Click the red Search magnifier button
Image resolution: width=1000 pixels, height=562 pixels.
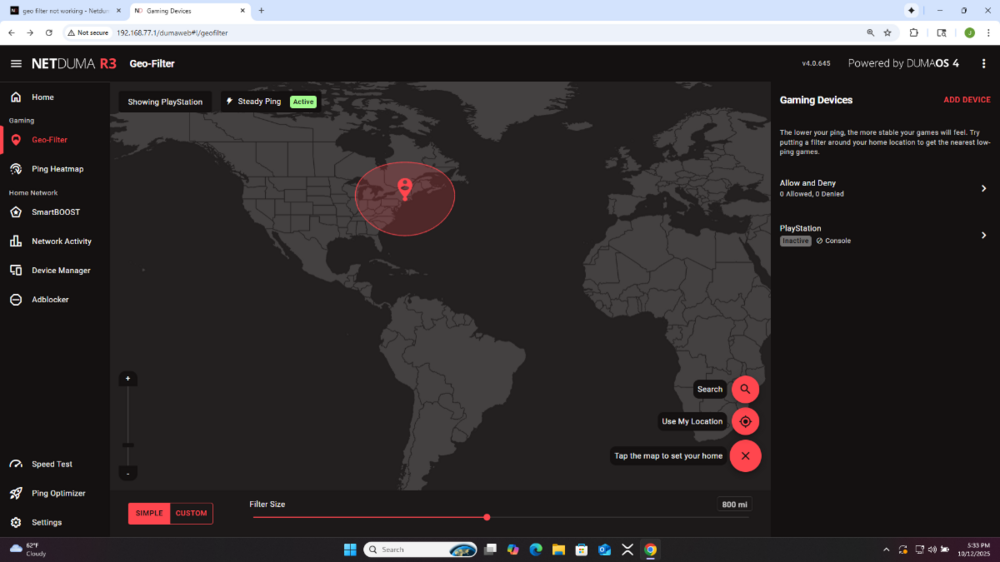[745, 389]
